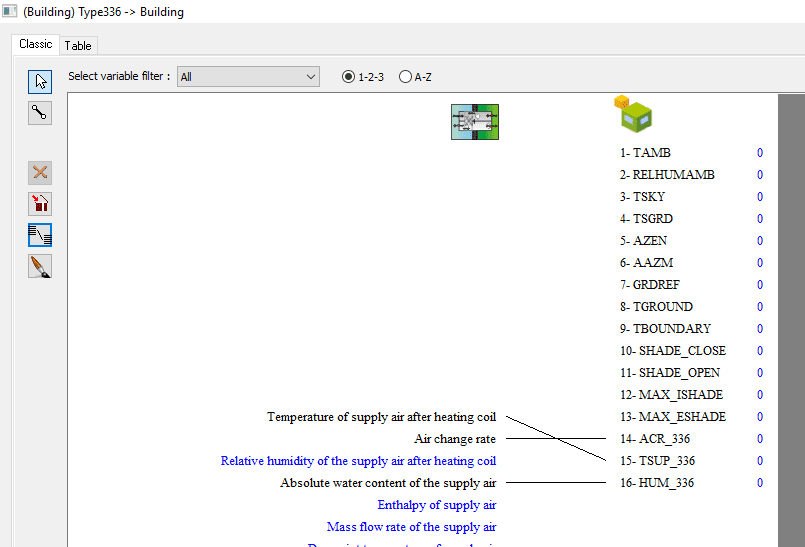Select the arrow pointer tool
Screen dimensions: 805x547
coord(40,82)
